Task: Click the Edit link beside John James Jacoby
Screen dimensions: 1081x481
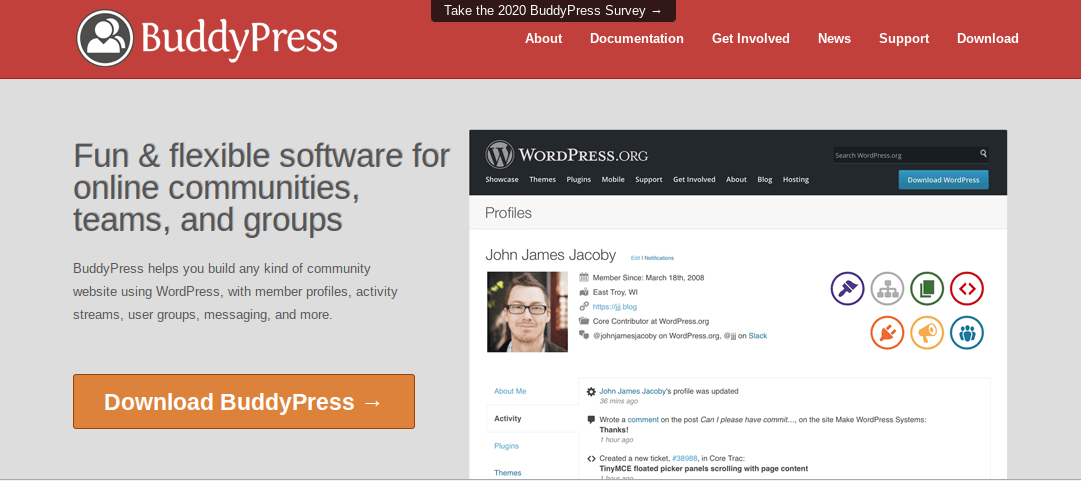Action: pyautogui.click(x=635, y=258)
